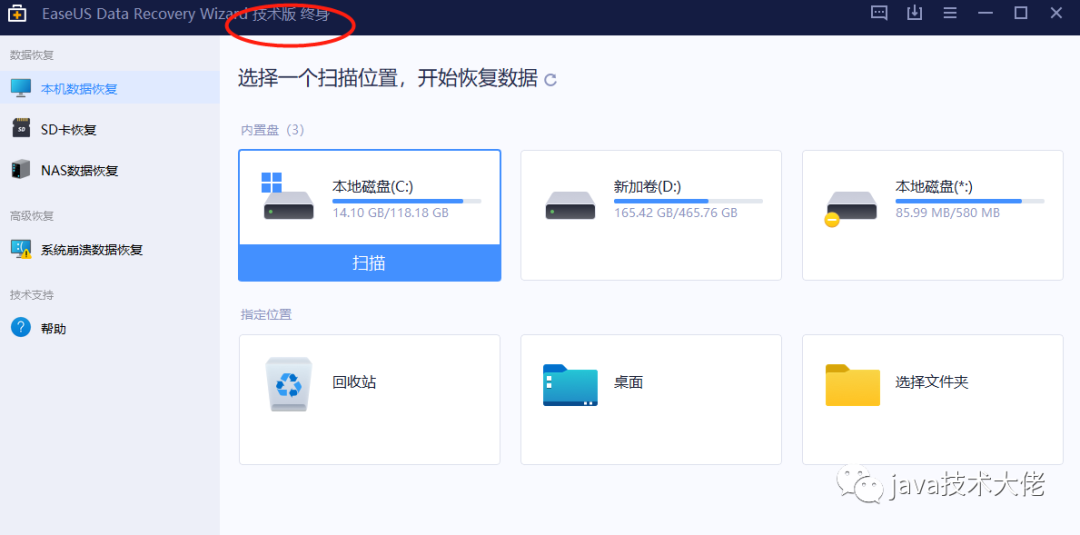The image size is (1080, 535).
Task: Open 帮助 in the sidebar
Action: pos(110,328)
